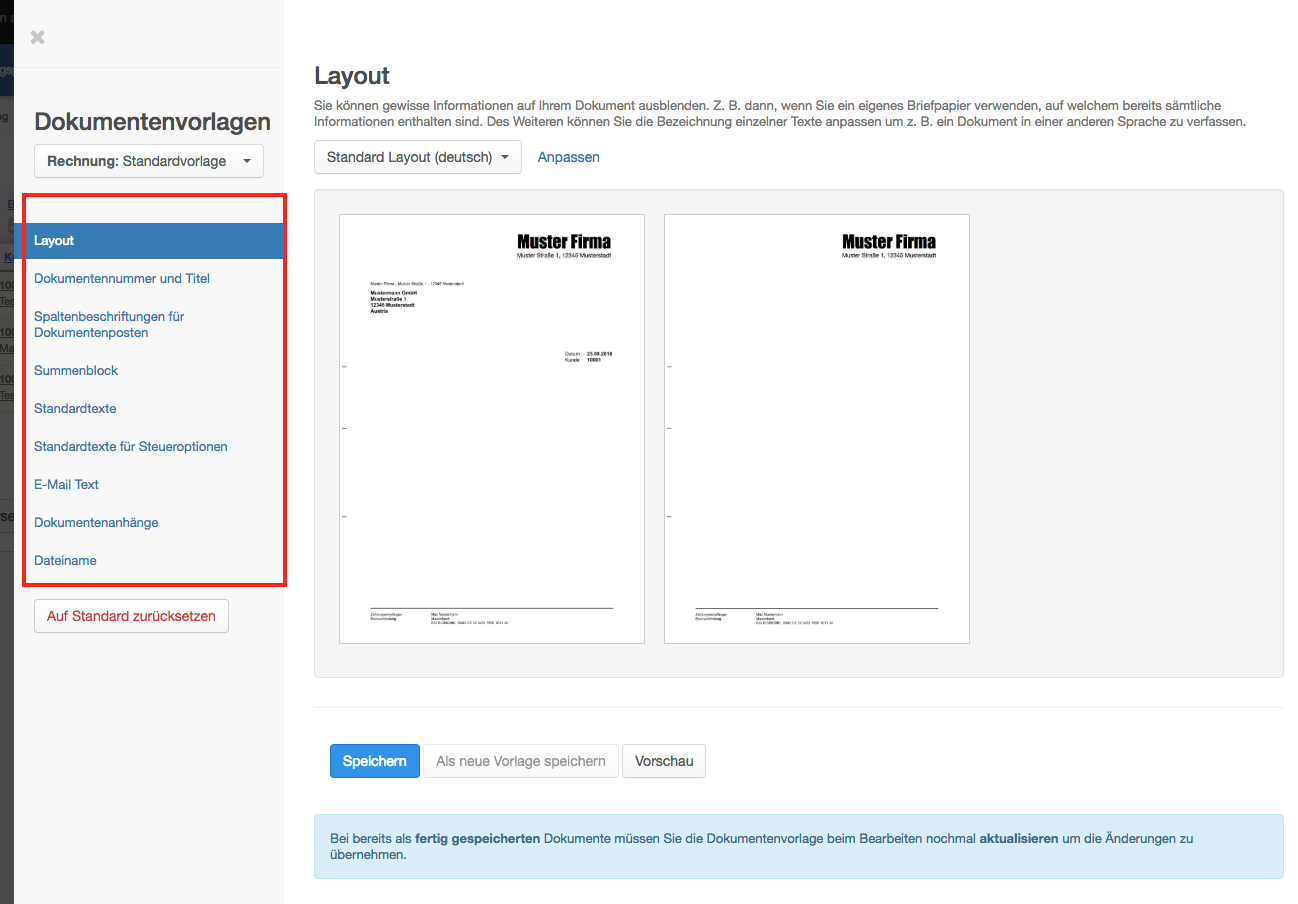Click Als neue Vorlage speichern
This screenshot has width=1298, height=904.
point(520,761)
